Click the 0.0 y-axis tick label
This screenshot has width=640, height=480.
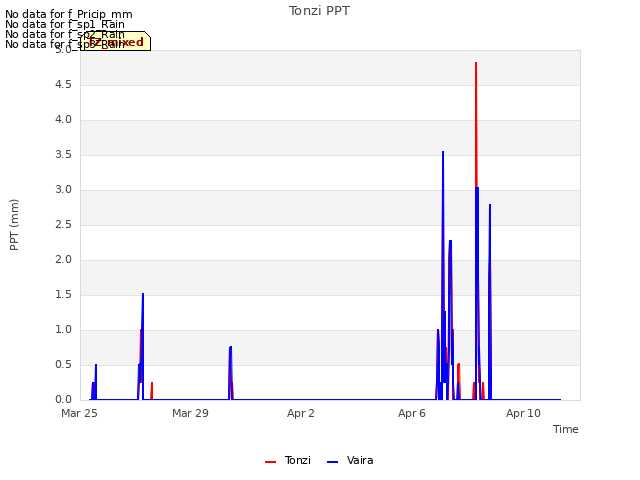pos(63,400)
